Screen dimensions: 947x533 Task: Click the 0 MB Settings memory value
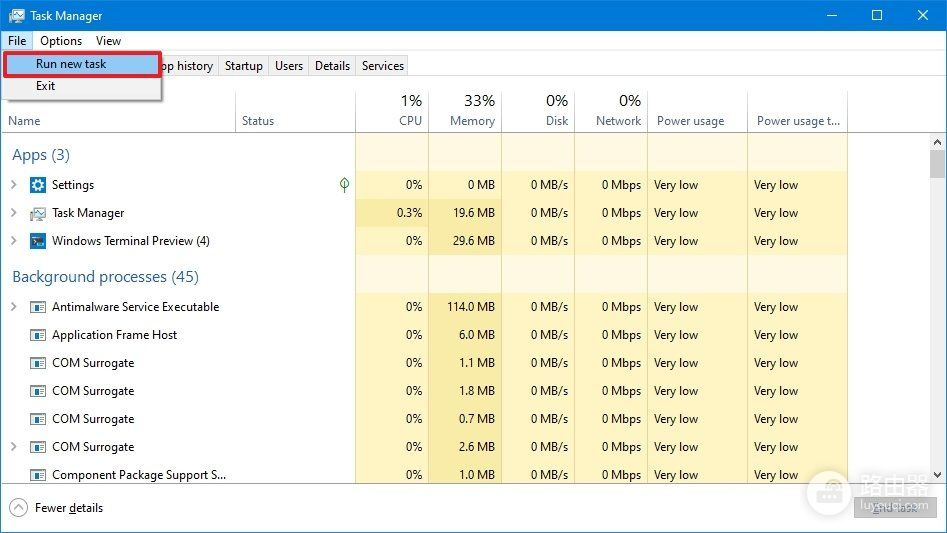tap(481, 185)
